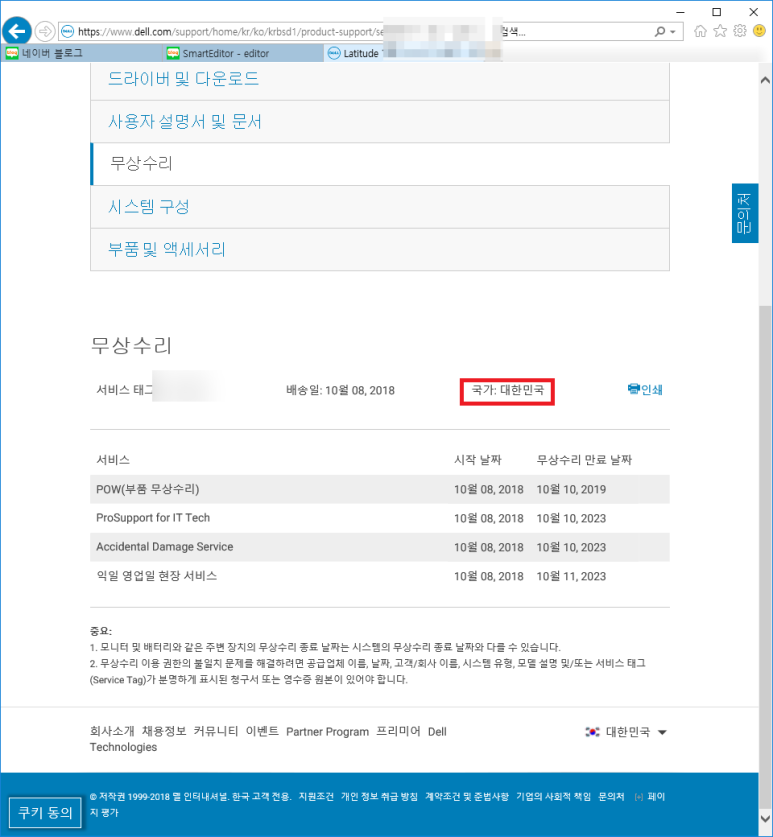The height and width of the screenshot is (837, 773).
Task: Click the search magnifier icon in address bar
Action: (x=660, y=31)
